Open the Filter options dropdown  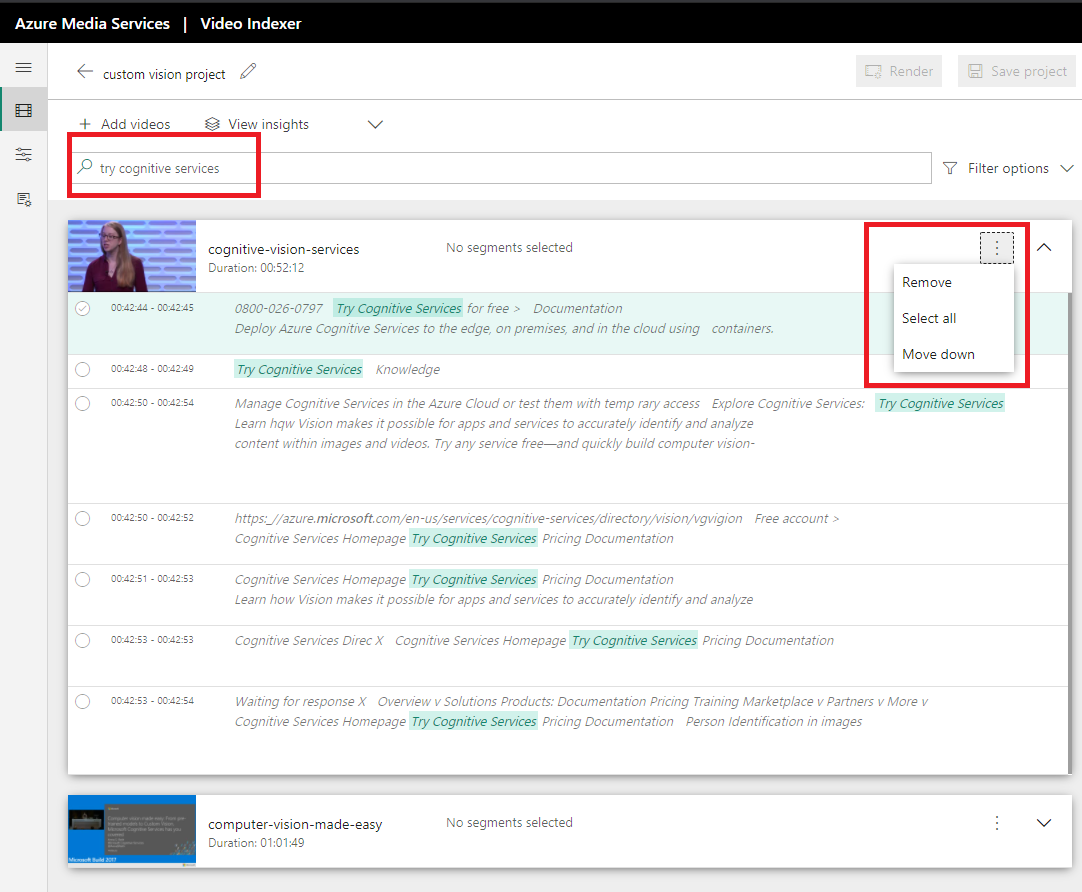point(1007,168)
